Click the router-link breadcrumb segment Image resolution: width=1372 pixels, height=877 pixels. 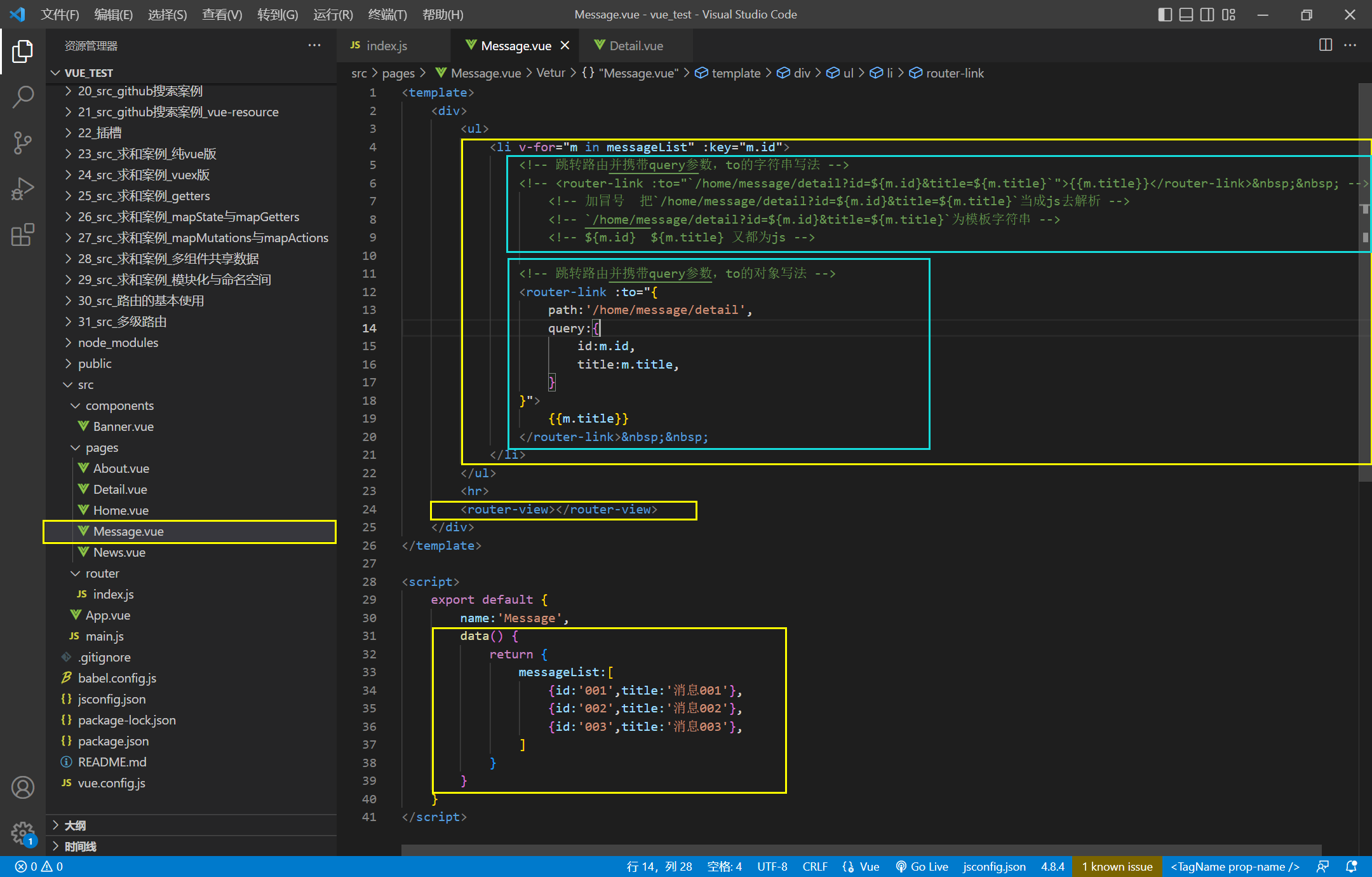(946, 73)
